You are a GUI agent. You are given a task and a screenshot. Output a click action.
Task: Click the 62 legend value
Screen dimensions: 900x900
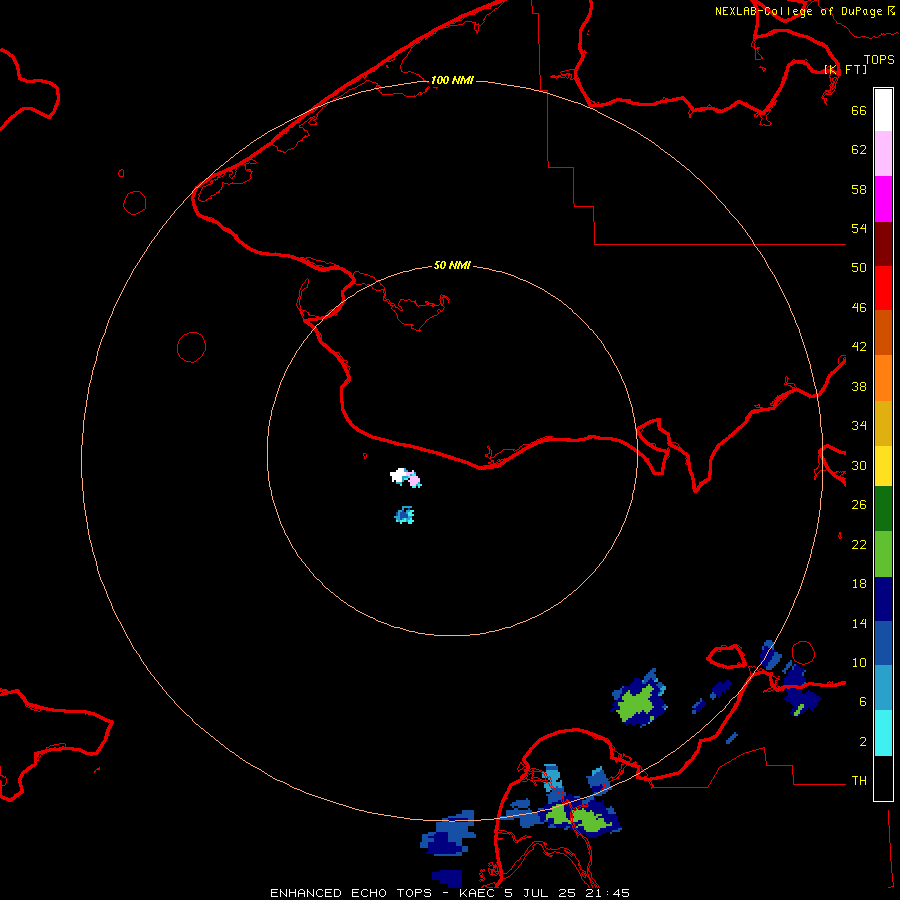click(x=859, y=150)
